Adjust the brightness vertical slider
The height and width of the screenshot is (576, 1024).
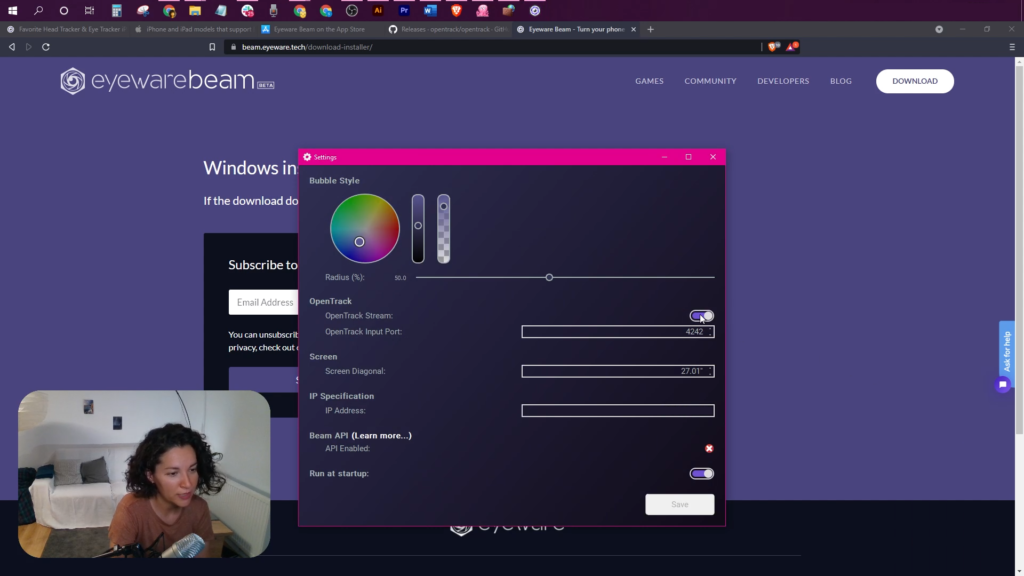tap(418, 229)
